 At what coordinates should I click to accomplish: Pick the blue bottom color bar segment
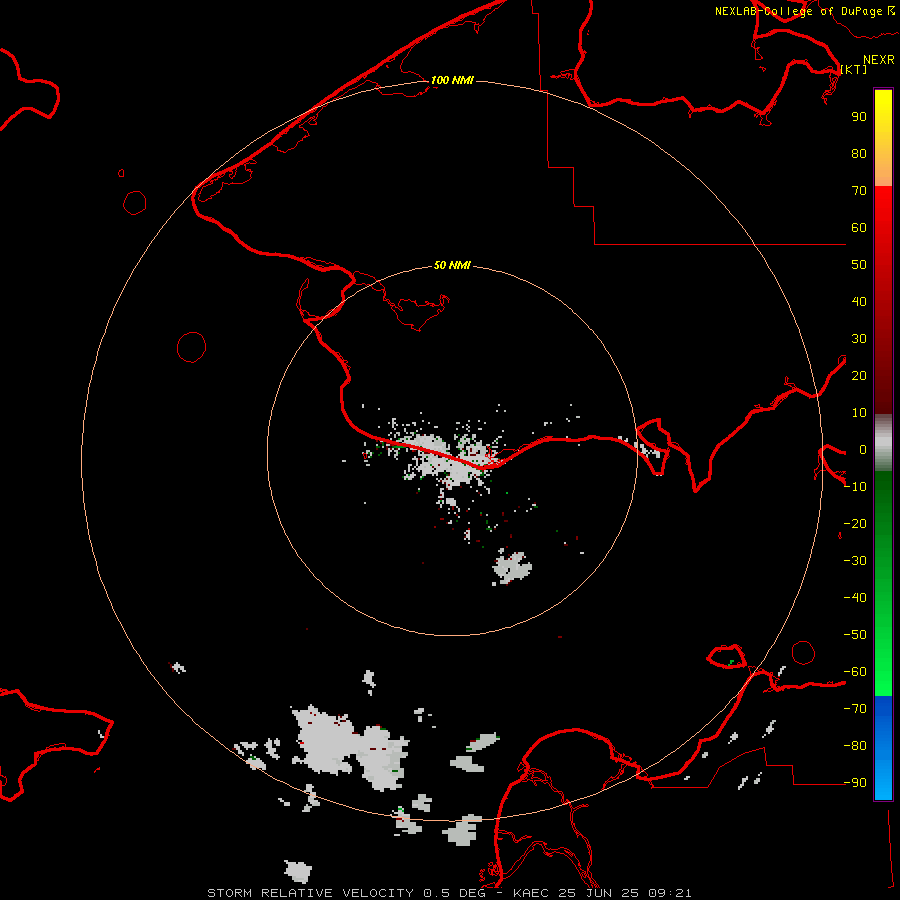[x=883, y=748]
